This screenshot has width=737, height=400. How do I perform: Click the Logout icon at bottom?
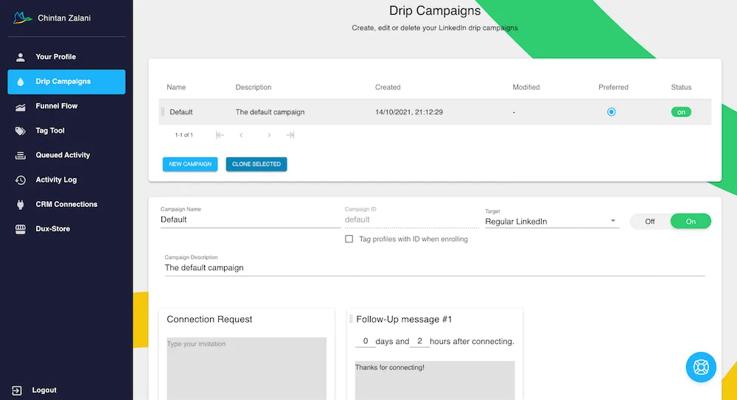pyautogui.click(x=17, y=390)
